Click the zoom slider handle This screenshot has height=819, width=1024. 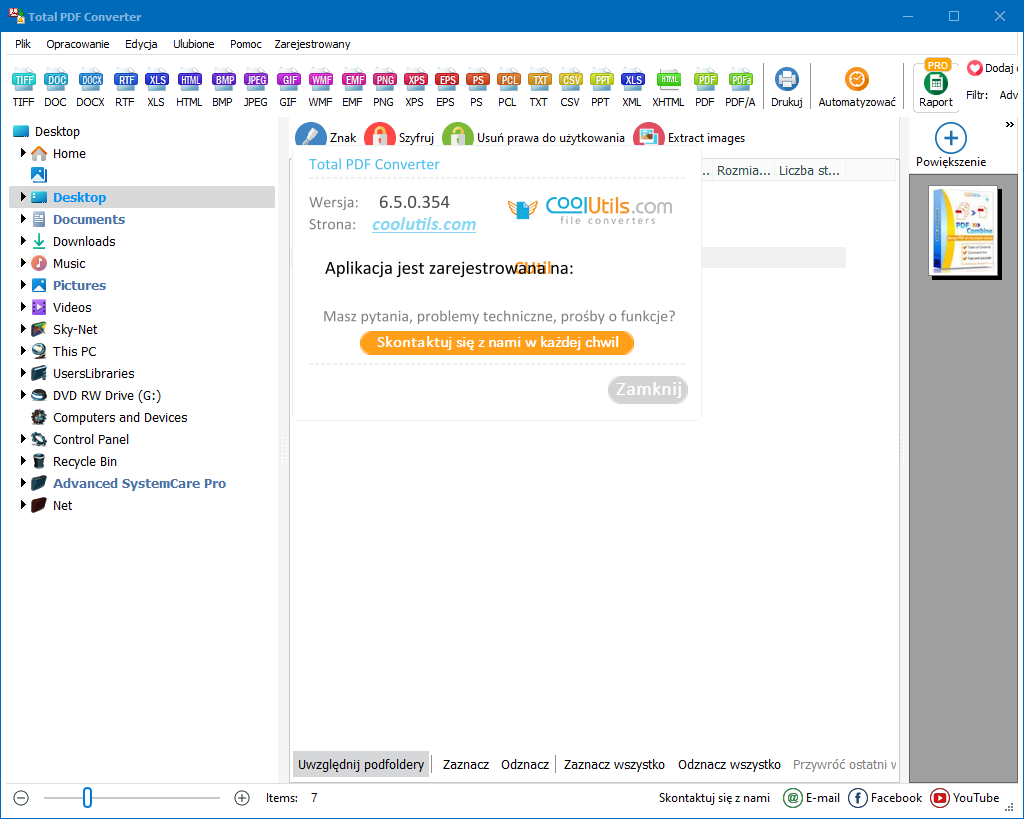88,797
